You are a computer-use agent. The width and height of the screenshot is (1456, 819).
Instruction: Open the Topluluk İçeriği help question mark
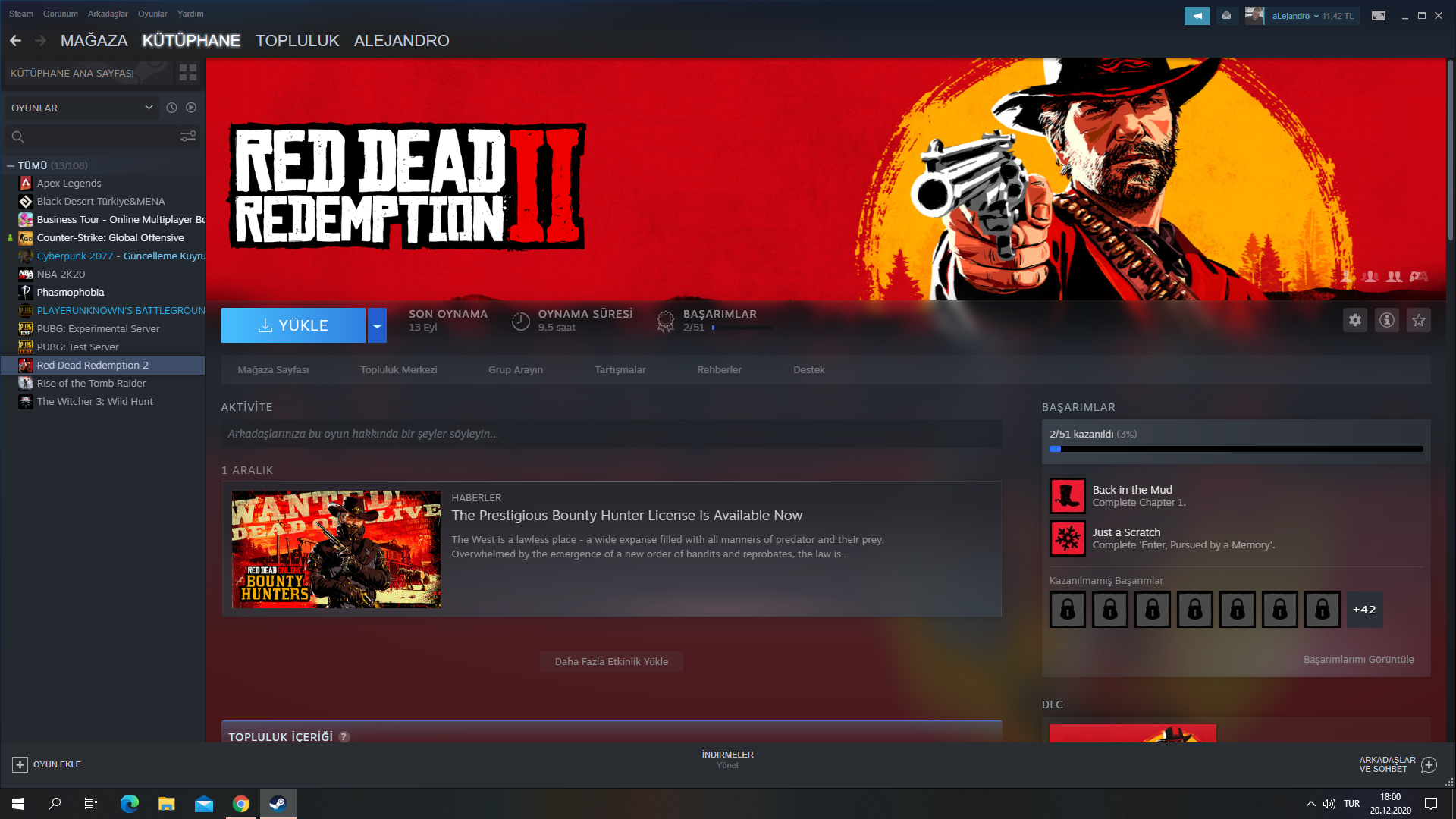(x=344, y=736)
